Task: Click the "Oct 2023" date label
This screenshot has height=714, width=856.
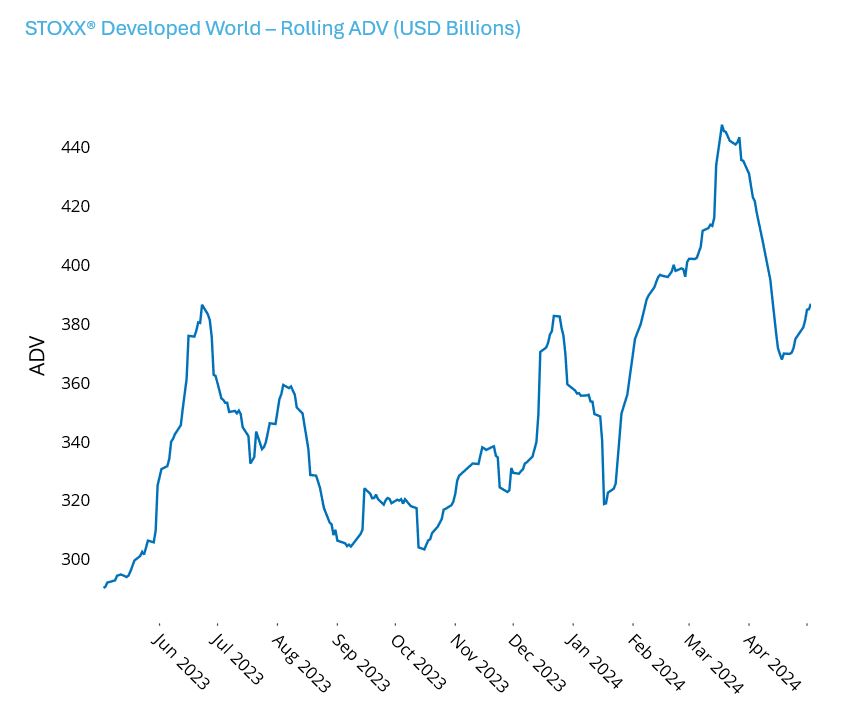Action: [419, 662]
